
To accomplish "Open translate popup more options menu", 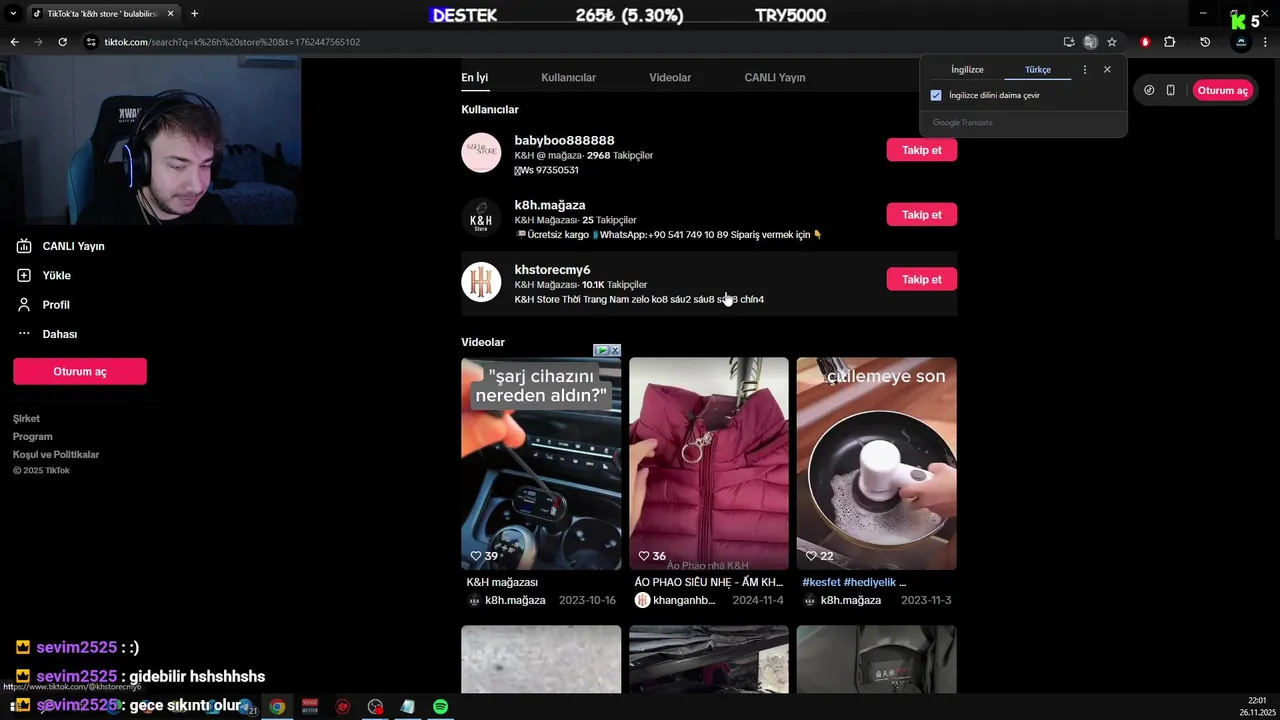I will (x=1085, y=70).
